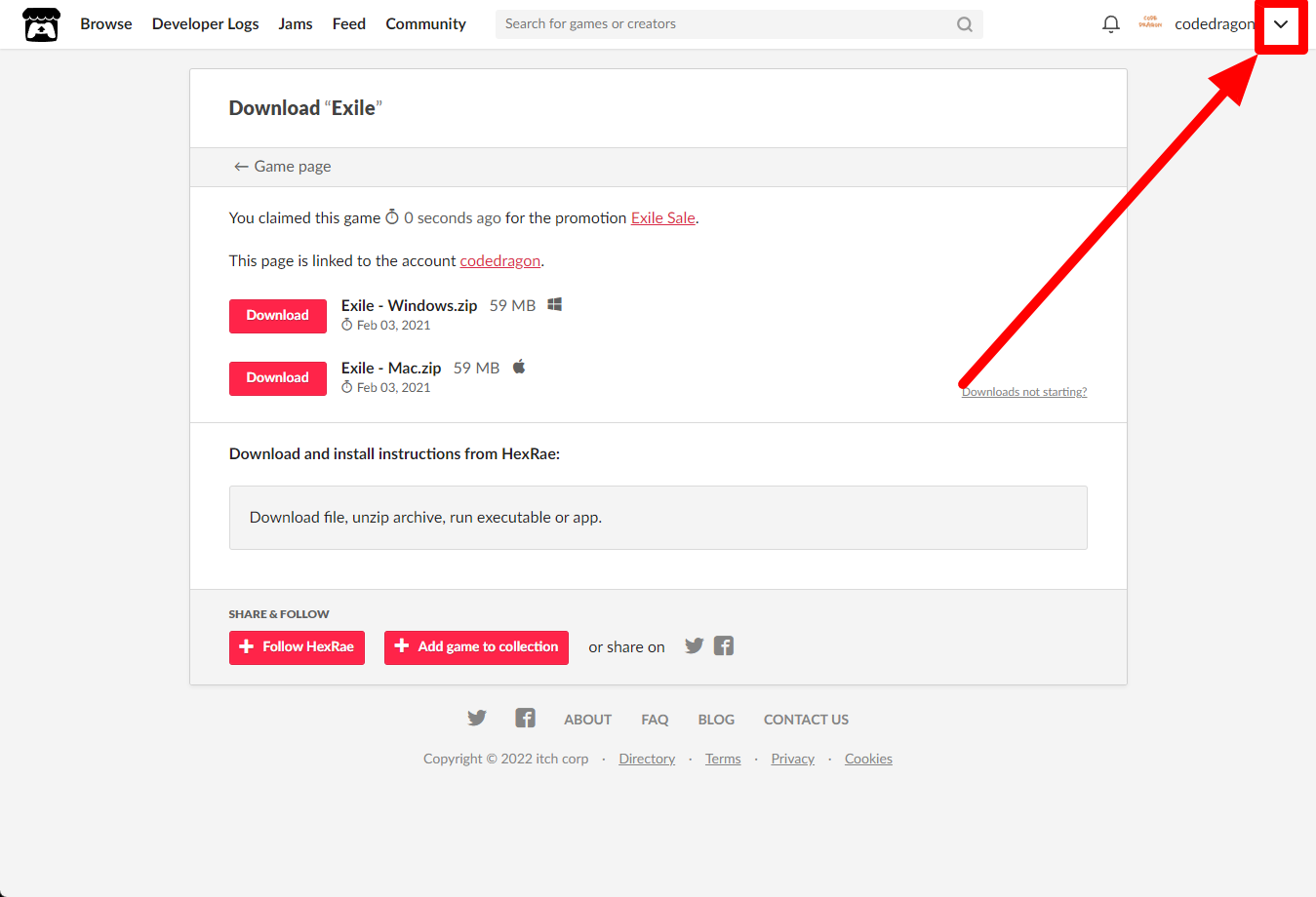This screenshot has height=897, width=1316.
Task: Open Developer Logs
Action: point(205,24)
